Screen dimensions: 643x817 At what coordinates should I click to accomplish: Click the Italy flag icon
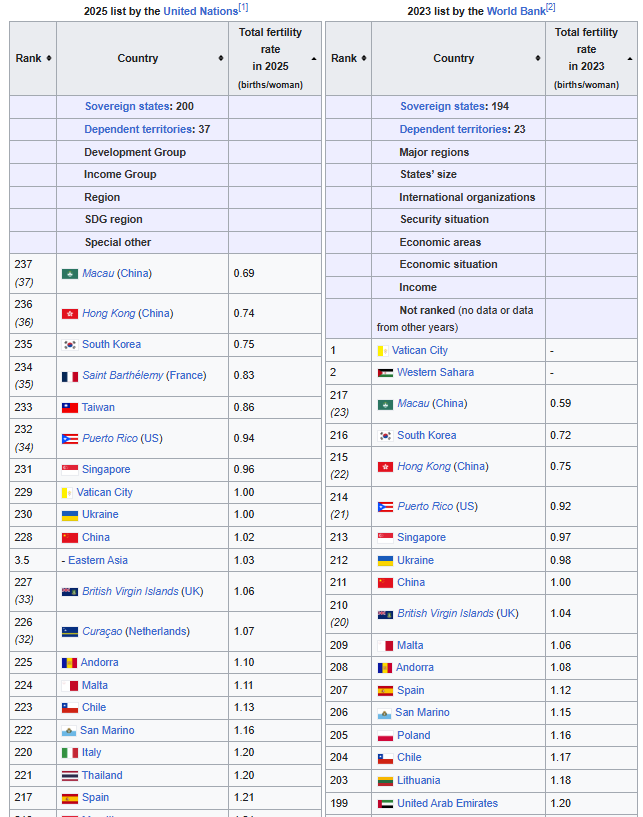pos(70,753)
